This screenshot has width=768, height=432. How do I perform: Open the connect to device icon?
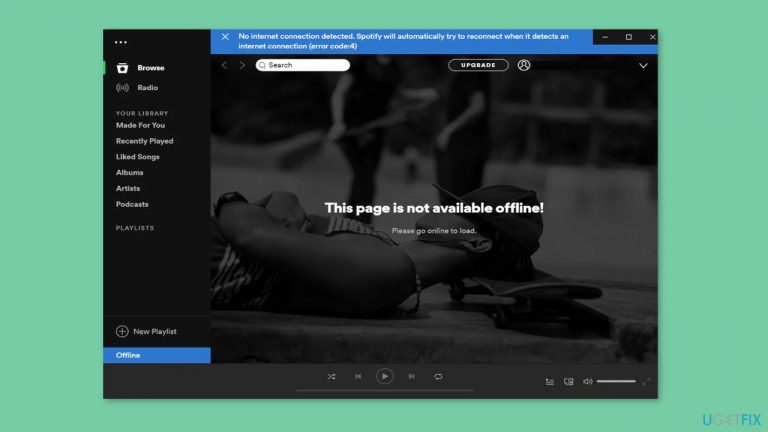tap(568, 382)
